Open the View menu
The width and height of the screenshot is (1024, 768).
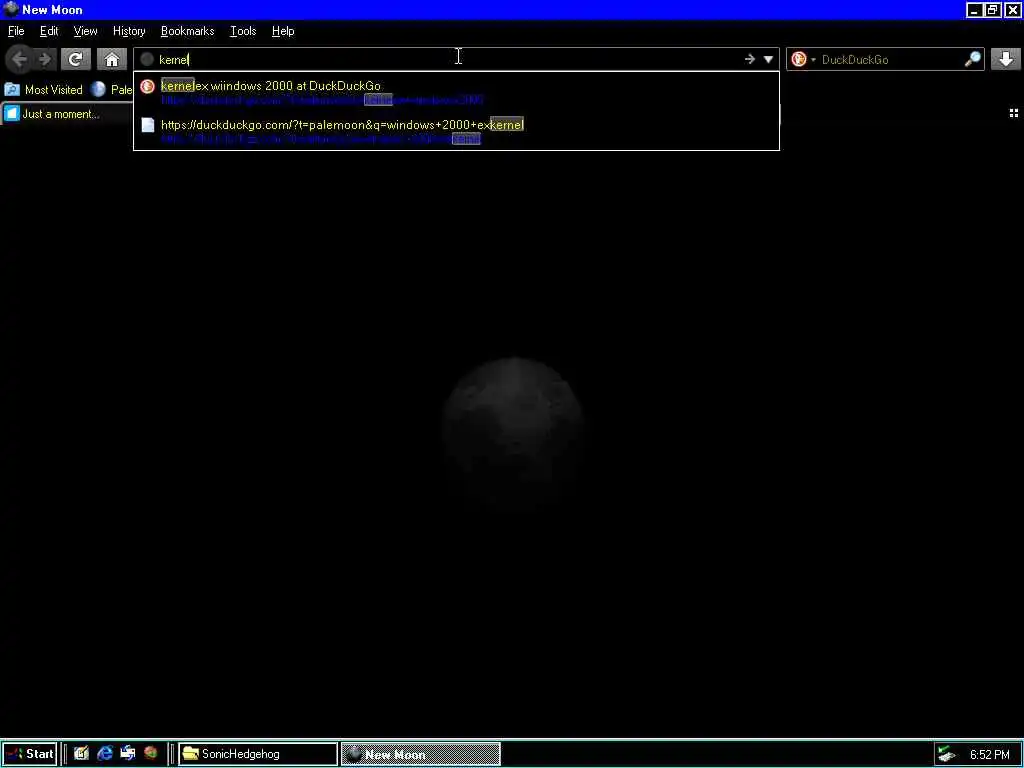(x=86, y=31)
